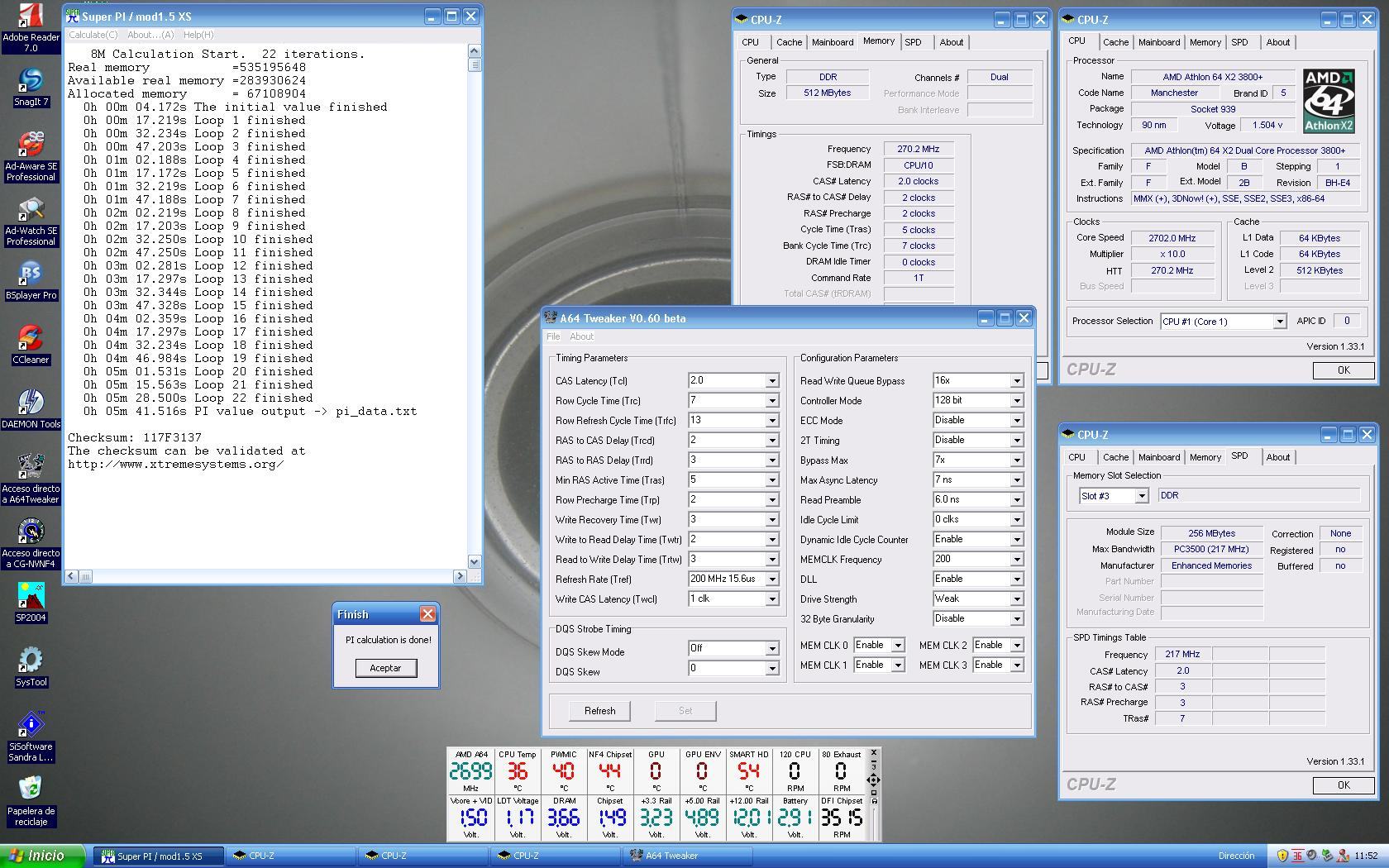Open the 2T Timing dropdown
Screen dimensions: 1389x868
pos(1016,441)
